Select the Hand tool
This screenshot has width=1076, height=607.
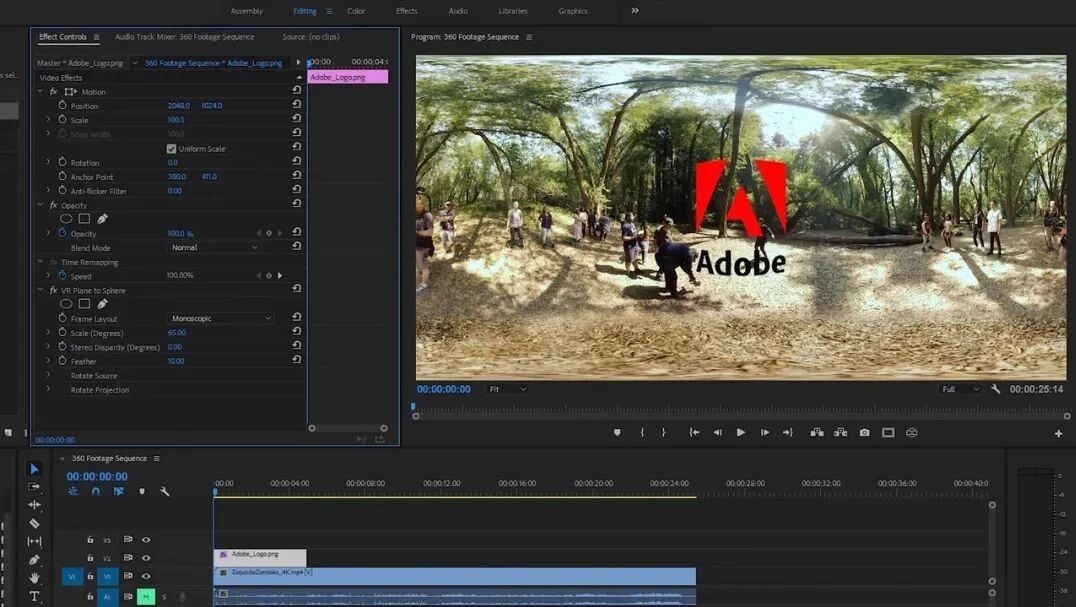[x=34, y=578]
